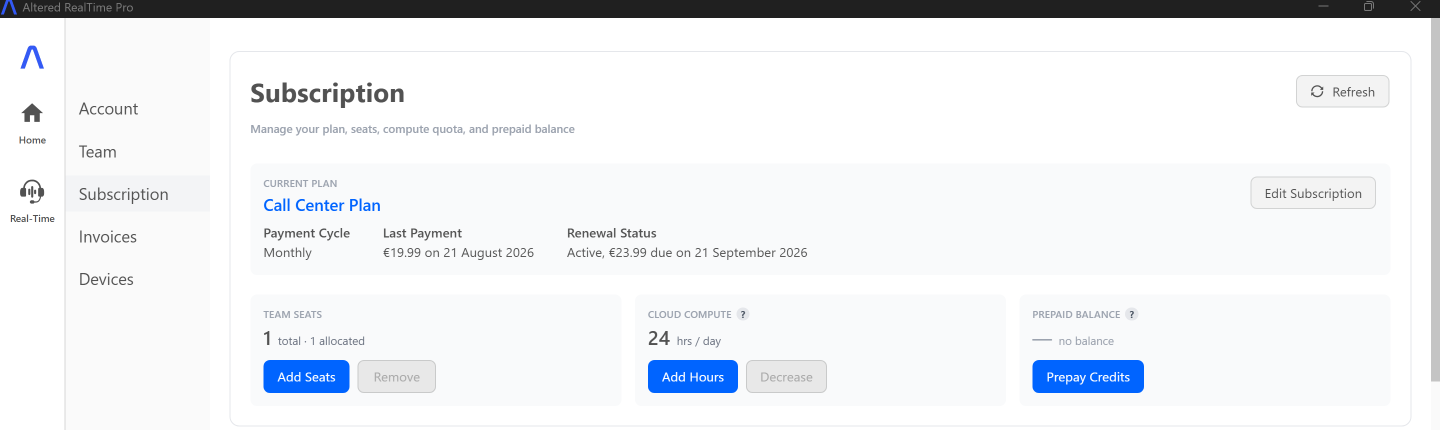This screenshot has width=1440, height=430.
Task: Restore down the application window
Action: (x=1369, y=7)
